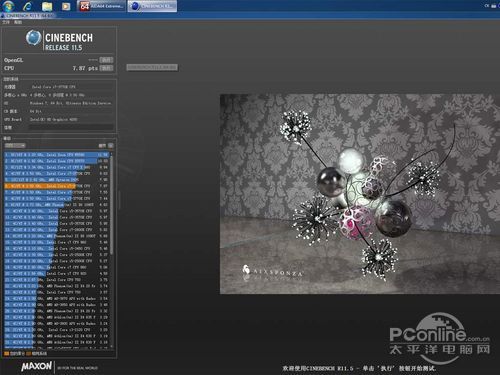The image size is (500, 375).
Task: Click the Cinebench sphere logo icon
Action: click(33, 38)
